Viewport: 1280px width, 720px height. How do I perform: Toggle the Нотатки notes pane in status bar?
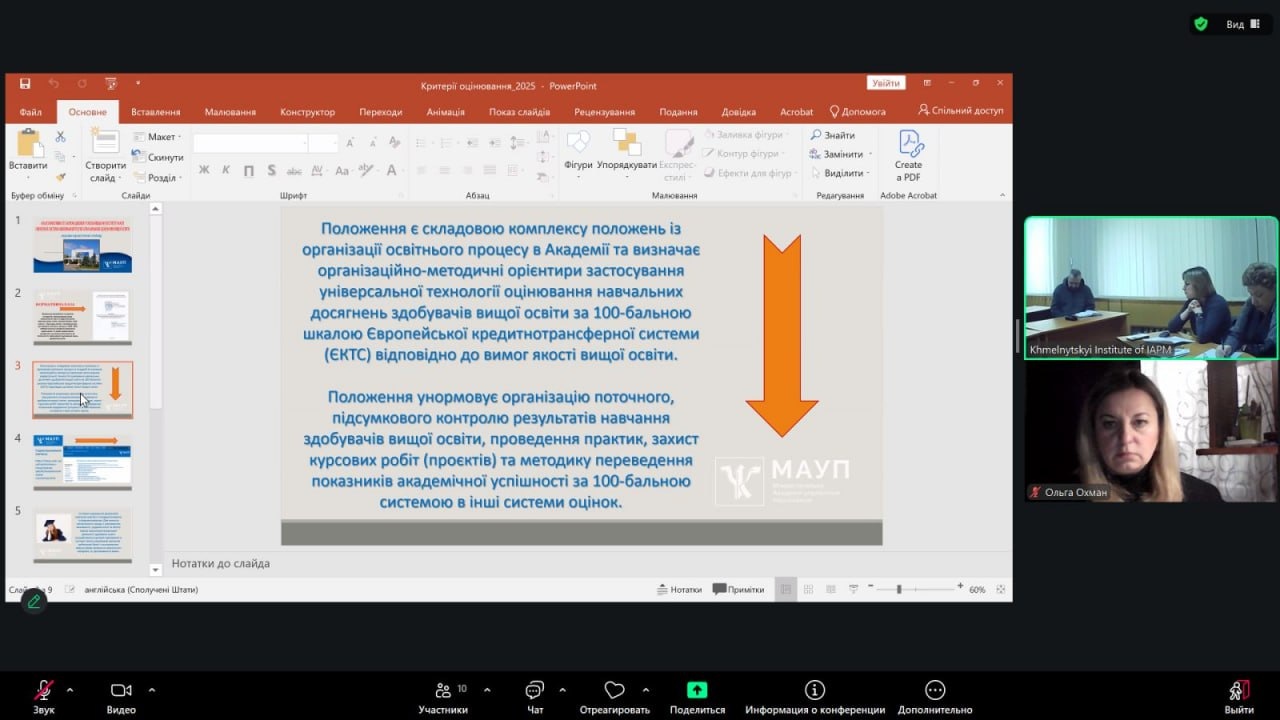coord(679,589)
